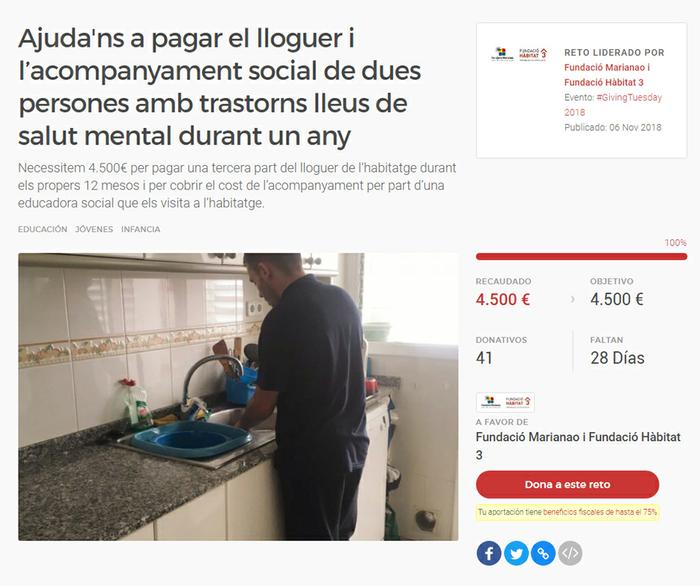This screenshot has width=700, height=586.
Task: Copy the campaign link via chain icon
Action: (543, 553)
